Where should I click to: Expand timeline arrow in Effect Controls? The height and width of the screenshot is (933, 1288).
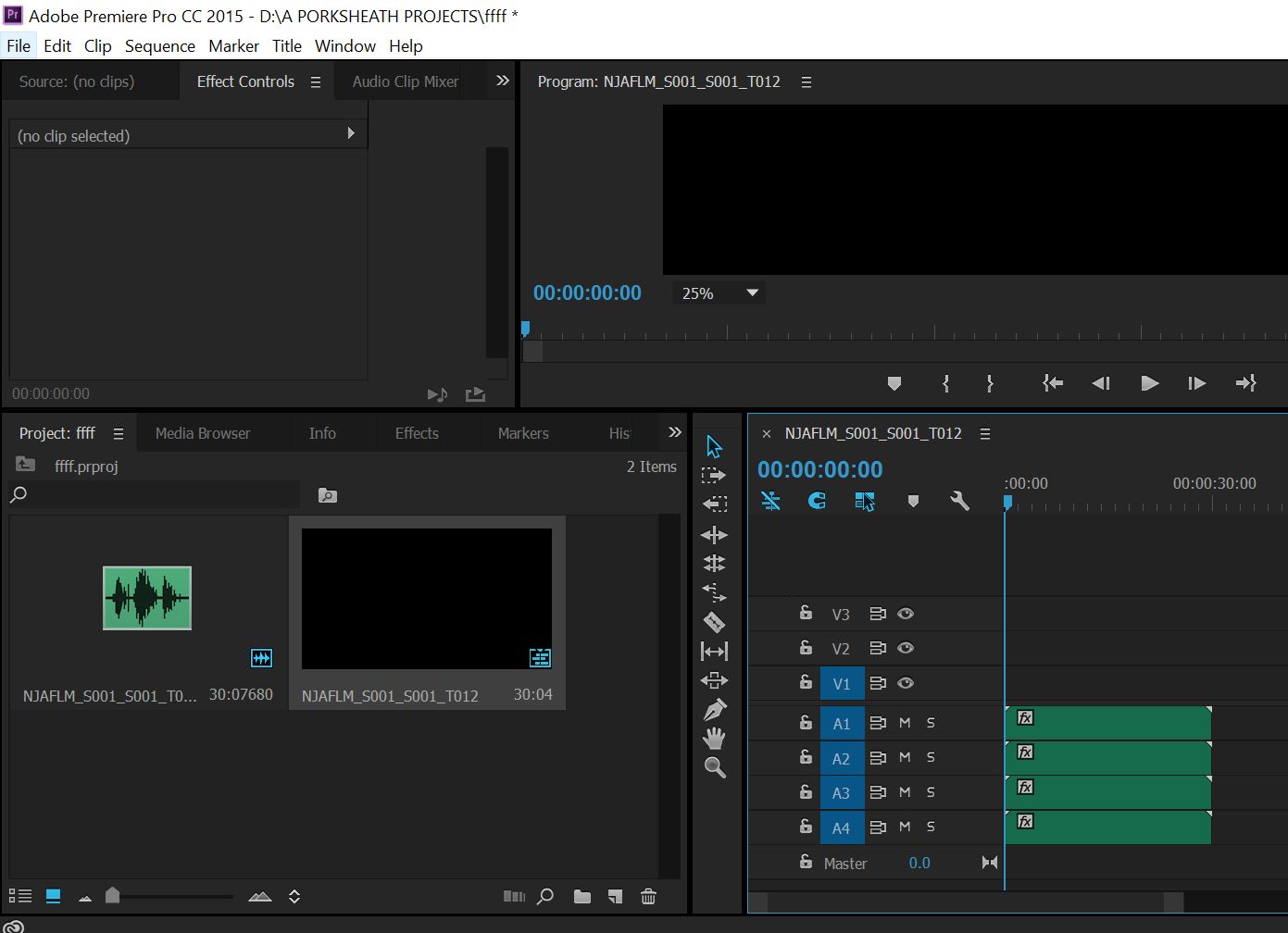click(x=351, y=133)
